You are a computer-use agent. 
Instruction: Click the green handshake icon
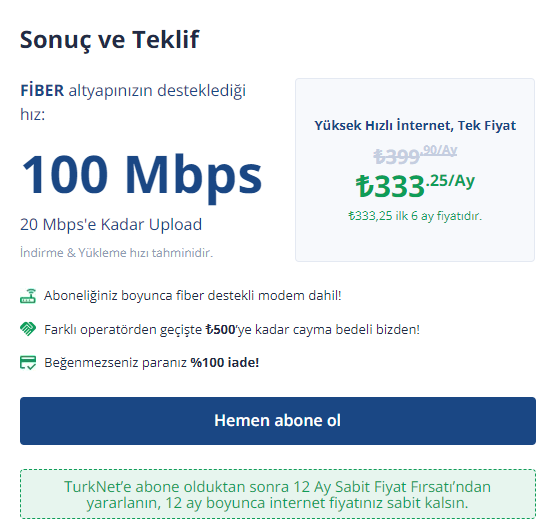click(x=28, y=329)
